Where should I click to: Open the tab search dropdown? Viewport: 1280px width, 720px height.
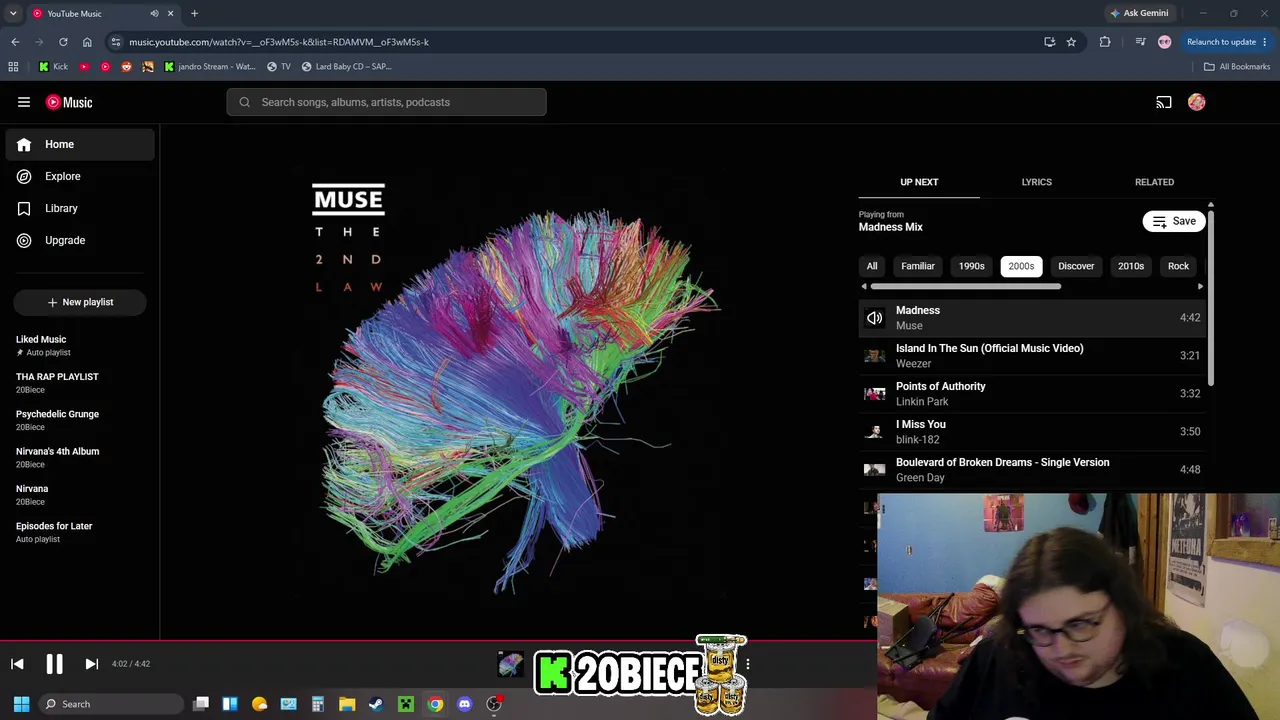(13, 14)
